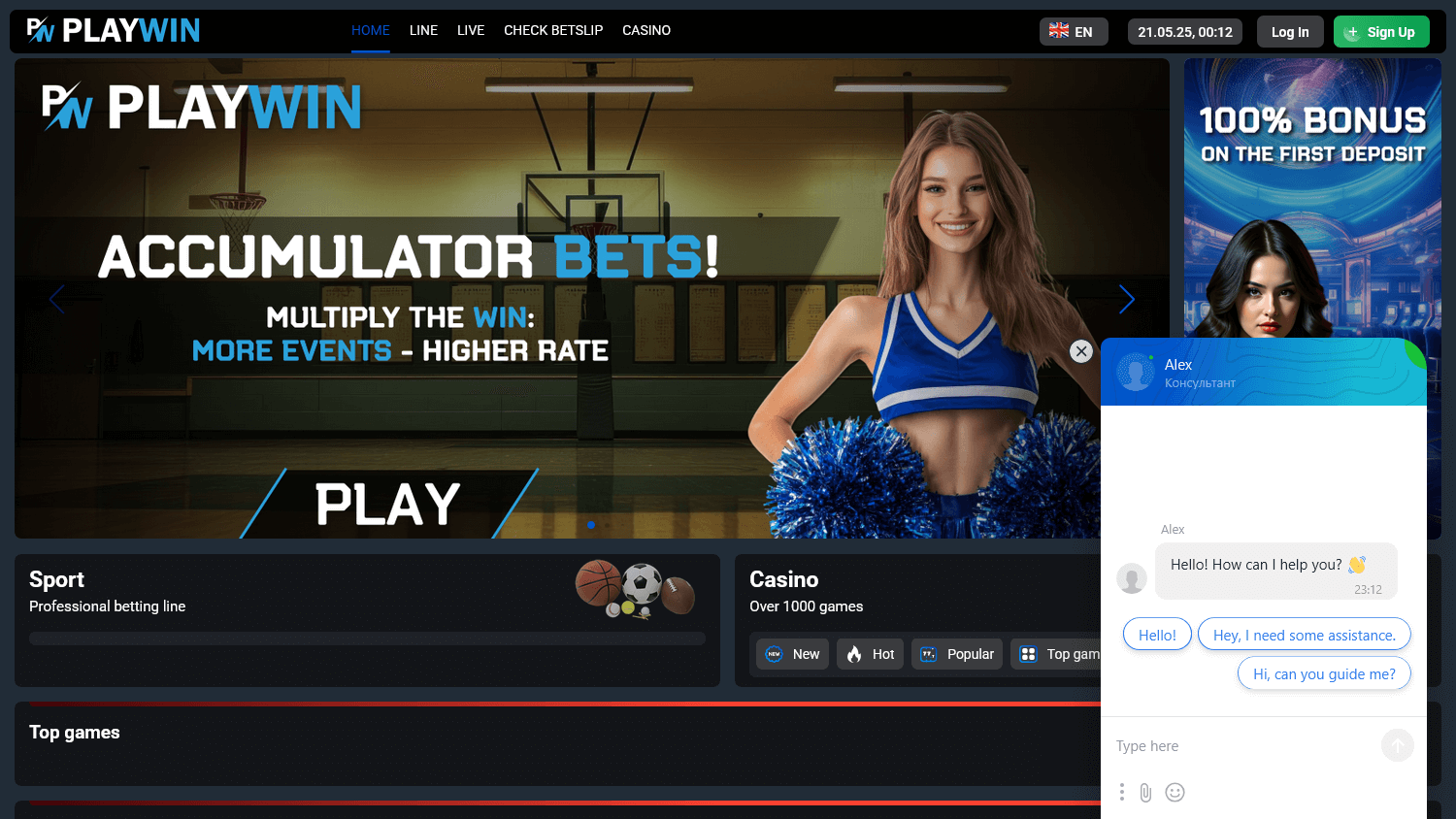The image size is (1456, 819).
Task: Select the Log In button
Action: 1290,30
